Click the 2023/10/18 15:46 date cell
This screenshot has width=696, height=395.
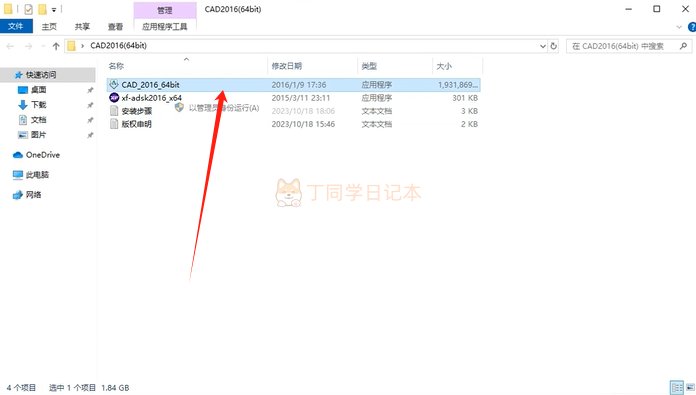click(x=303, y=124)
